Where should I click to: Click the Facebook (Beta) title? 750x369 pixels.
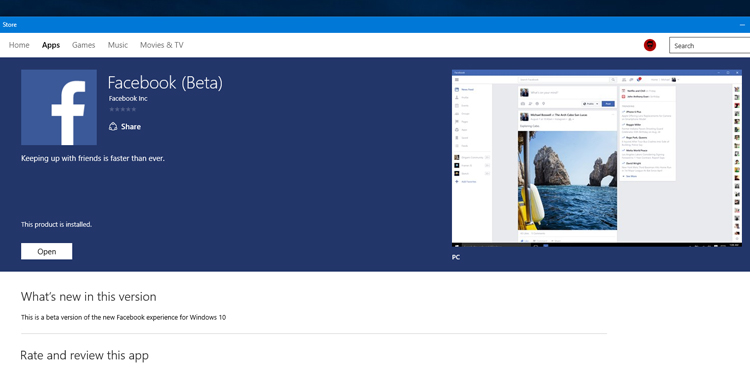[x=165, y=83]
